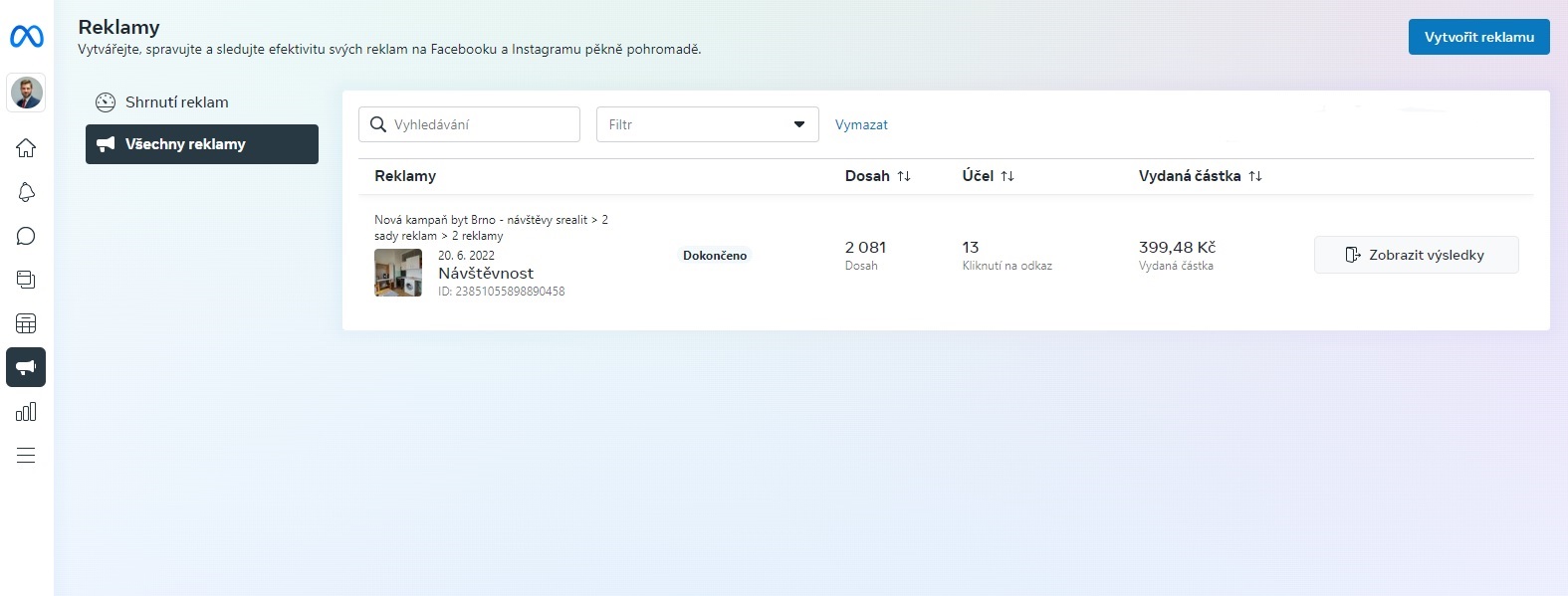Open notifications bell icon

click(26, 192)
